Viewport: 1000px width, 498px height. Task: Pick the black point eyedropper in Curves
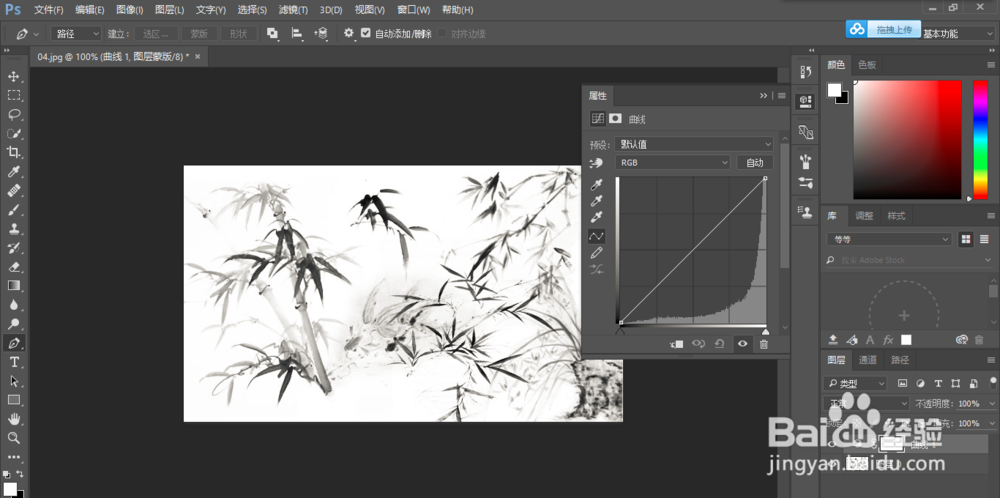pyautogui.click(x=596, y=186)
